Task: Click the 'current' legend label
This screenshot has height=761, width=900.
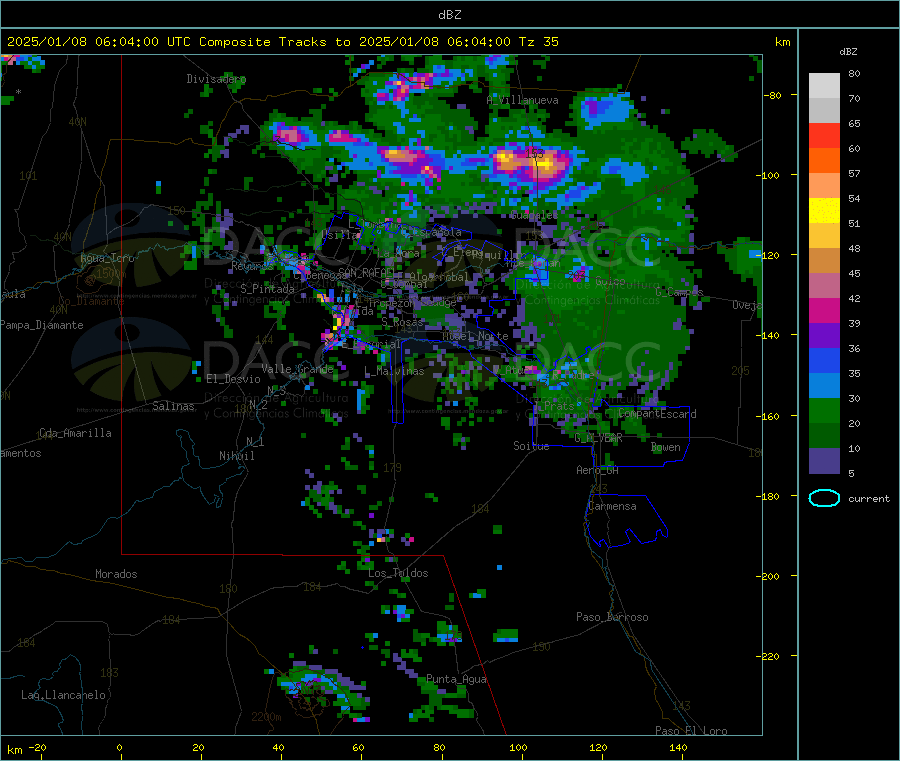Action: 869,499
